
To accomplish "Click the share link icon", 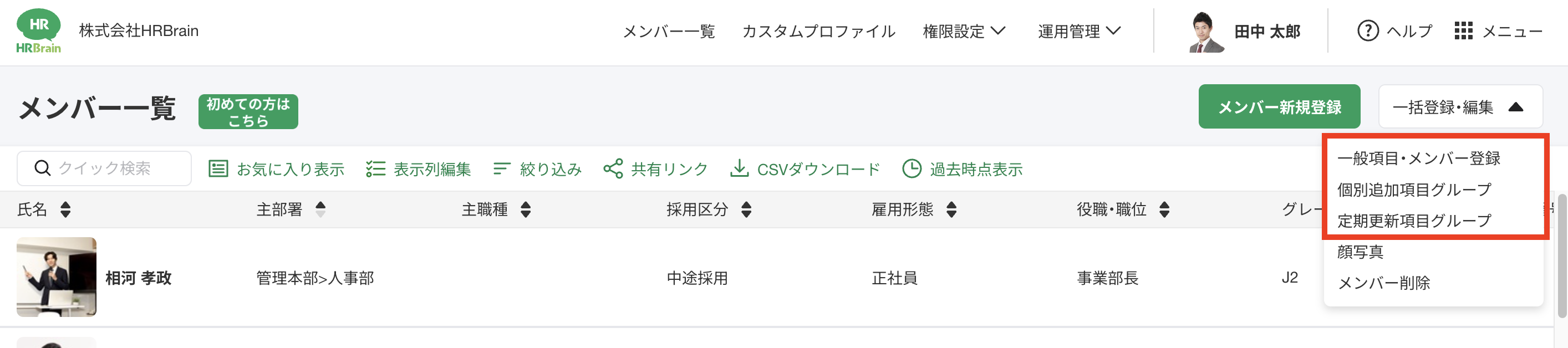I will click(613, 168).
